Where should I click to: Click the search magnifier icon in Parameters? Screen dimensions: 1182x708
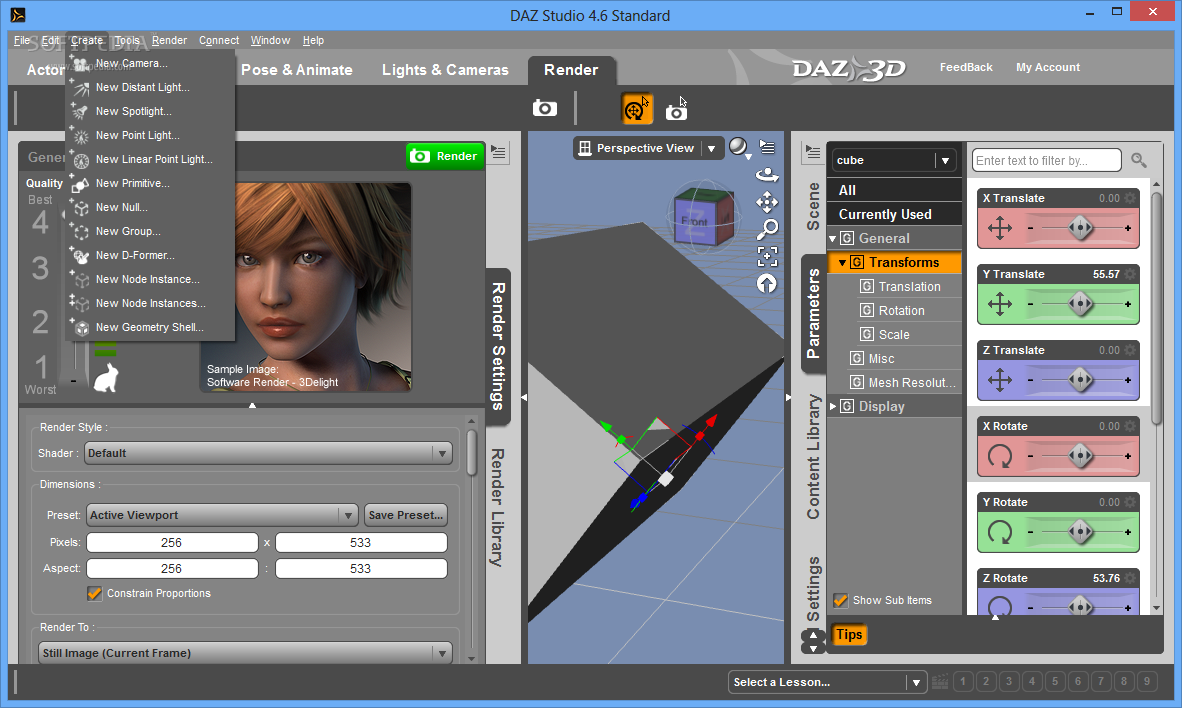point(1138,160)
